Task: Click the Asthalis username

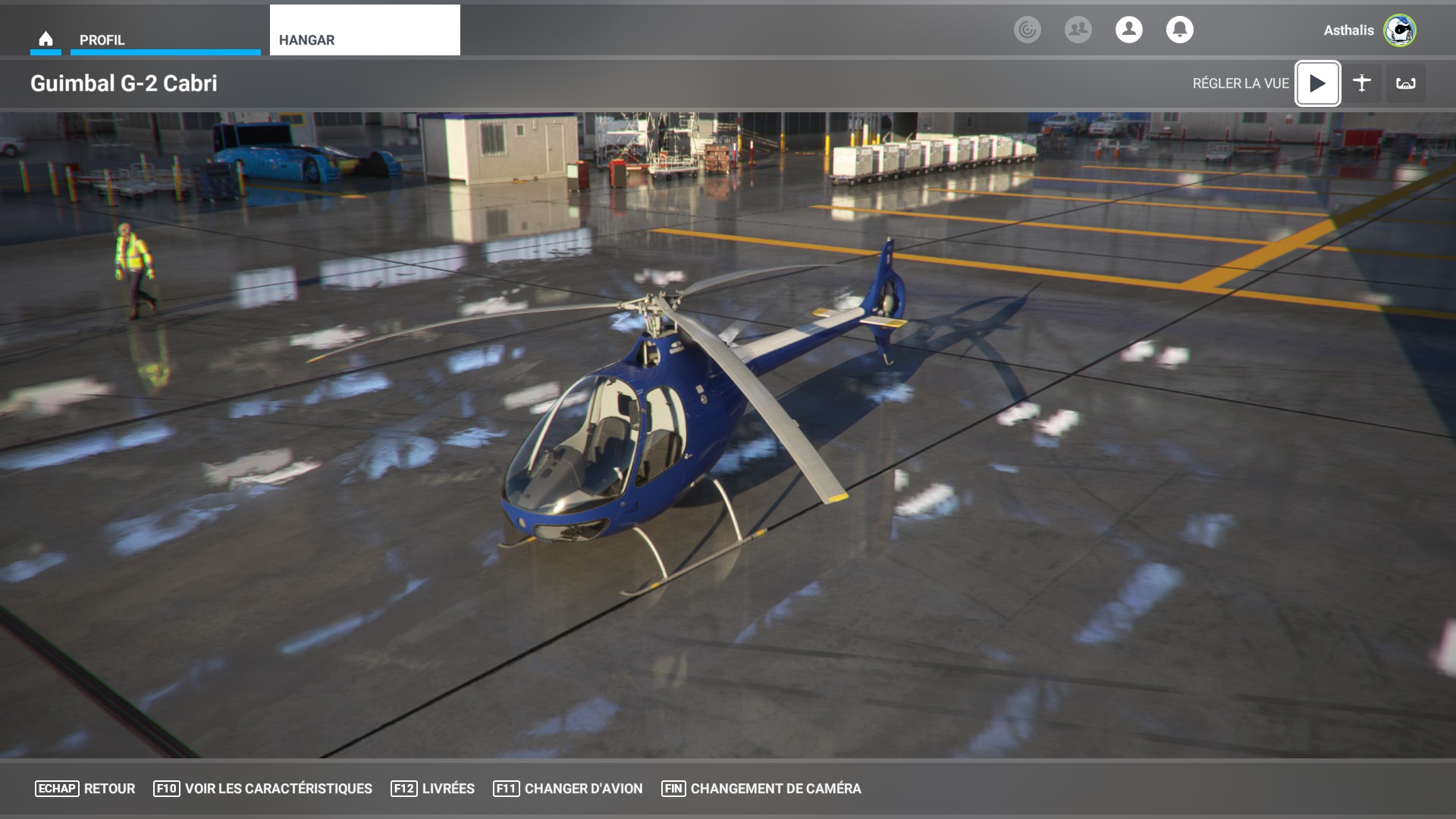Action: click(x=1348, y=30)
